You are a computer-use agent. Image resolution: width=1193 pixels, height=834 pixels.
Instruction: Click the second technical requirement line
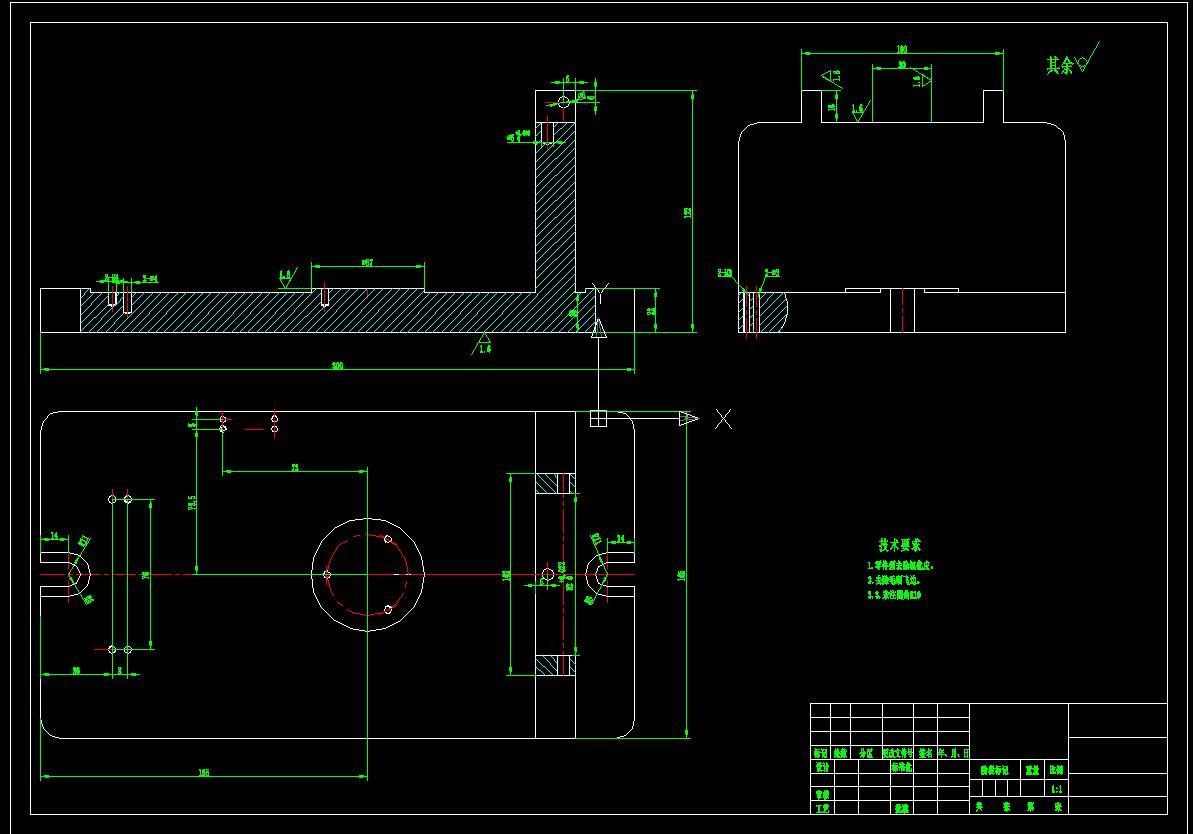[893, 580]
